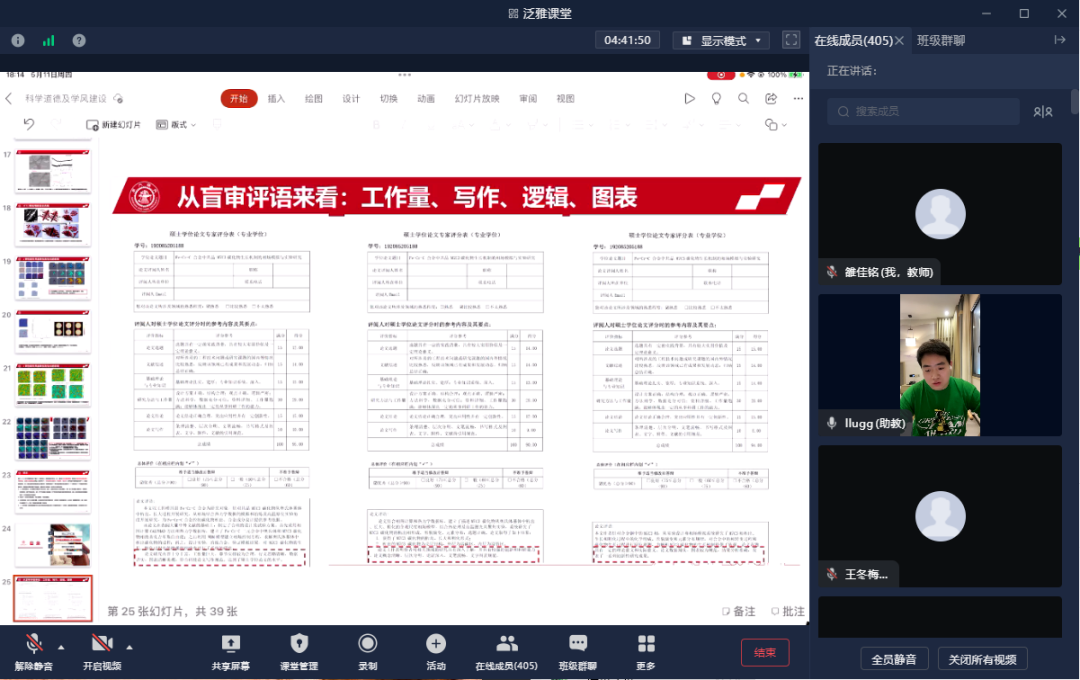Switch to the 班级群聊 tab

(941, 40)
